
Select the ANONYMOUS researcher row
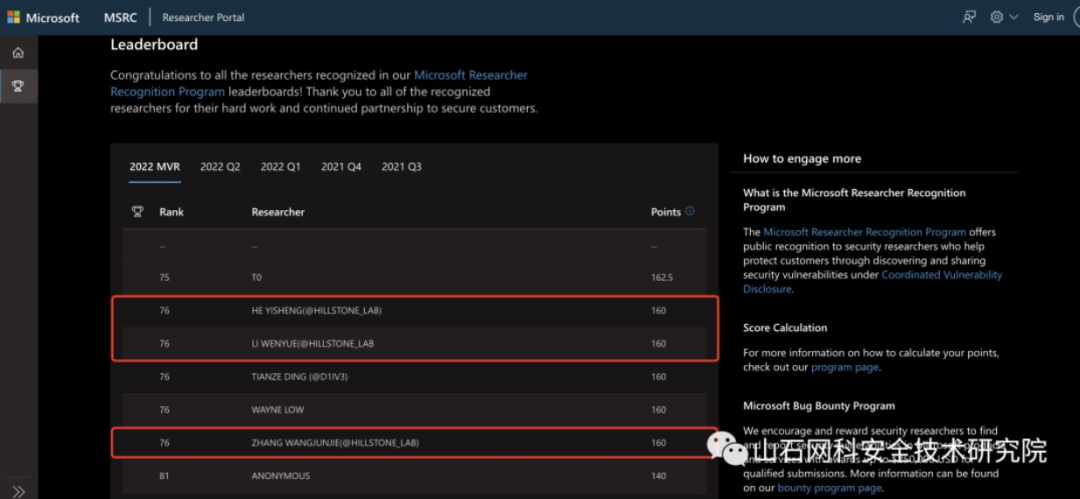tap(415, 476)
